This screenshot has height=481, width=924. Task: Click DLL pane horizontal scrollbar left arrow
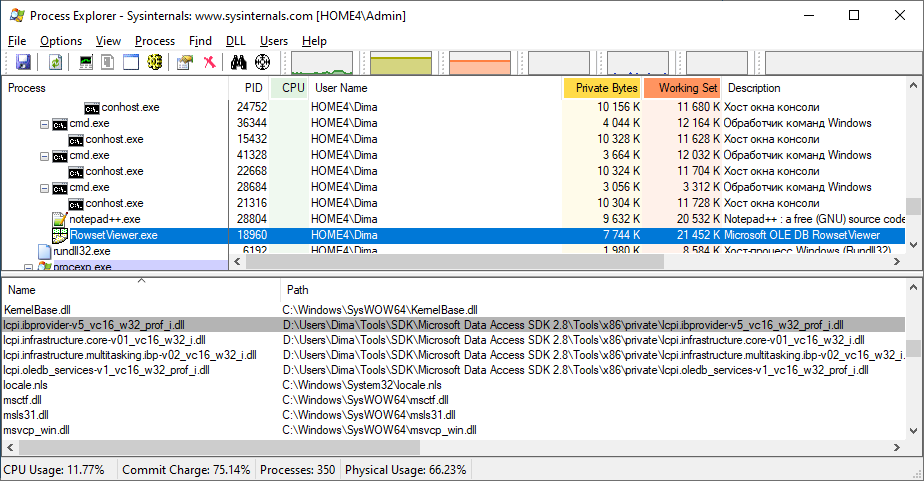[x=10, y=447]
